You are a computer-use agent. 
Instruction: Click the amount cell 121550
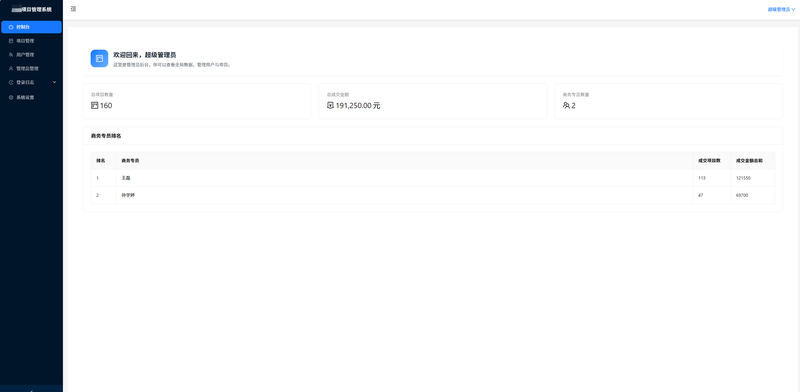click(x=743, y=178)
